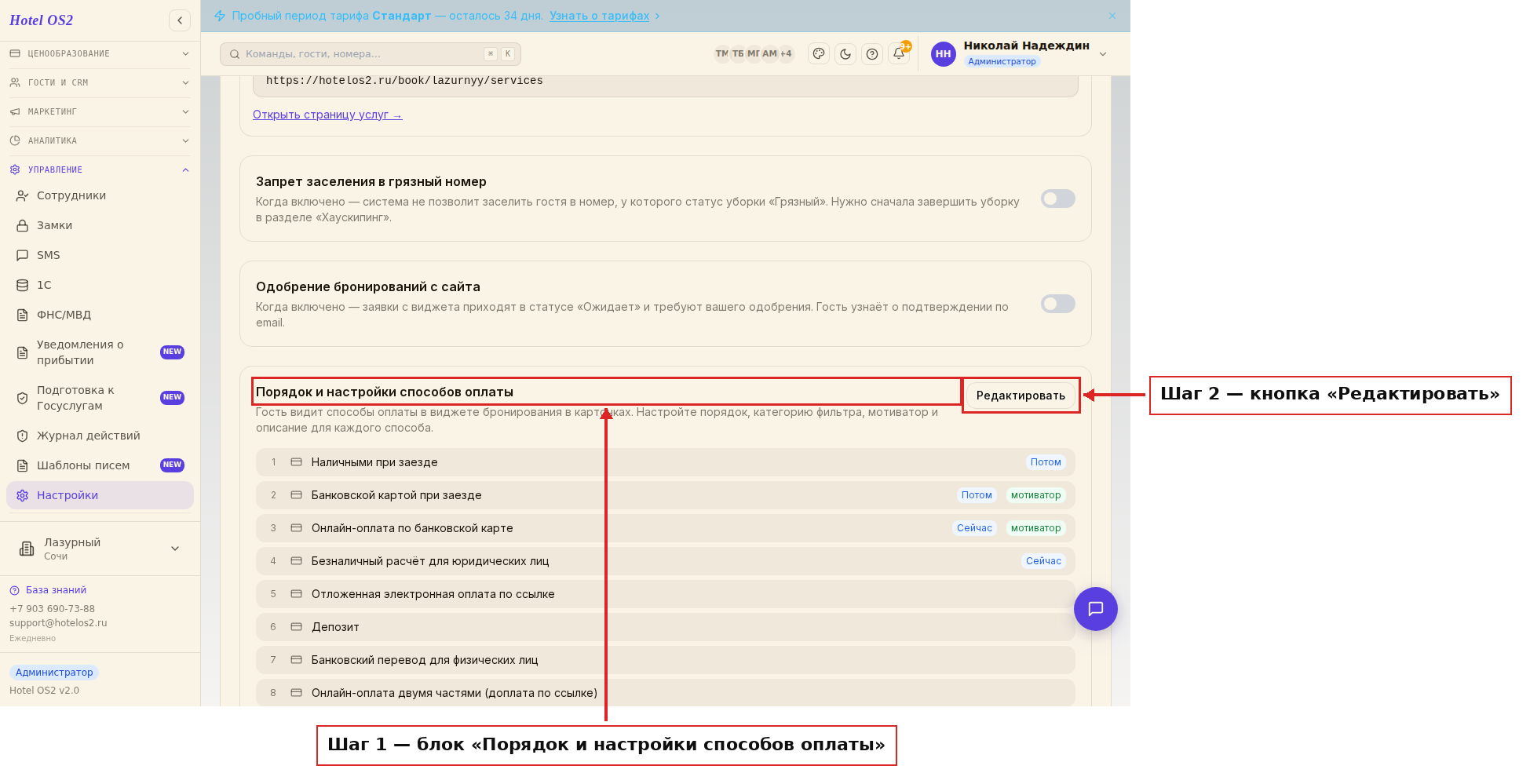
Task: Click the gear icon beside Настройки
Action: (23, 496)
